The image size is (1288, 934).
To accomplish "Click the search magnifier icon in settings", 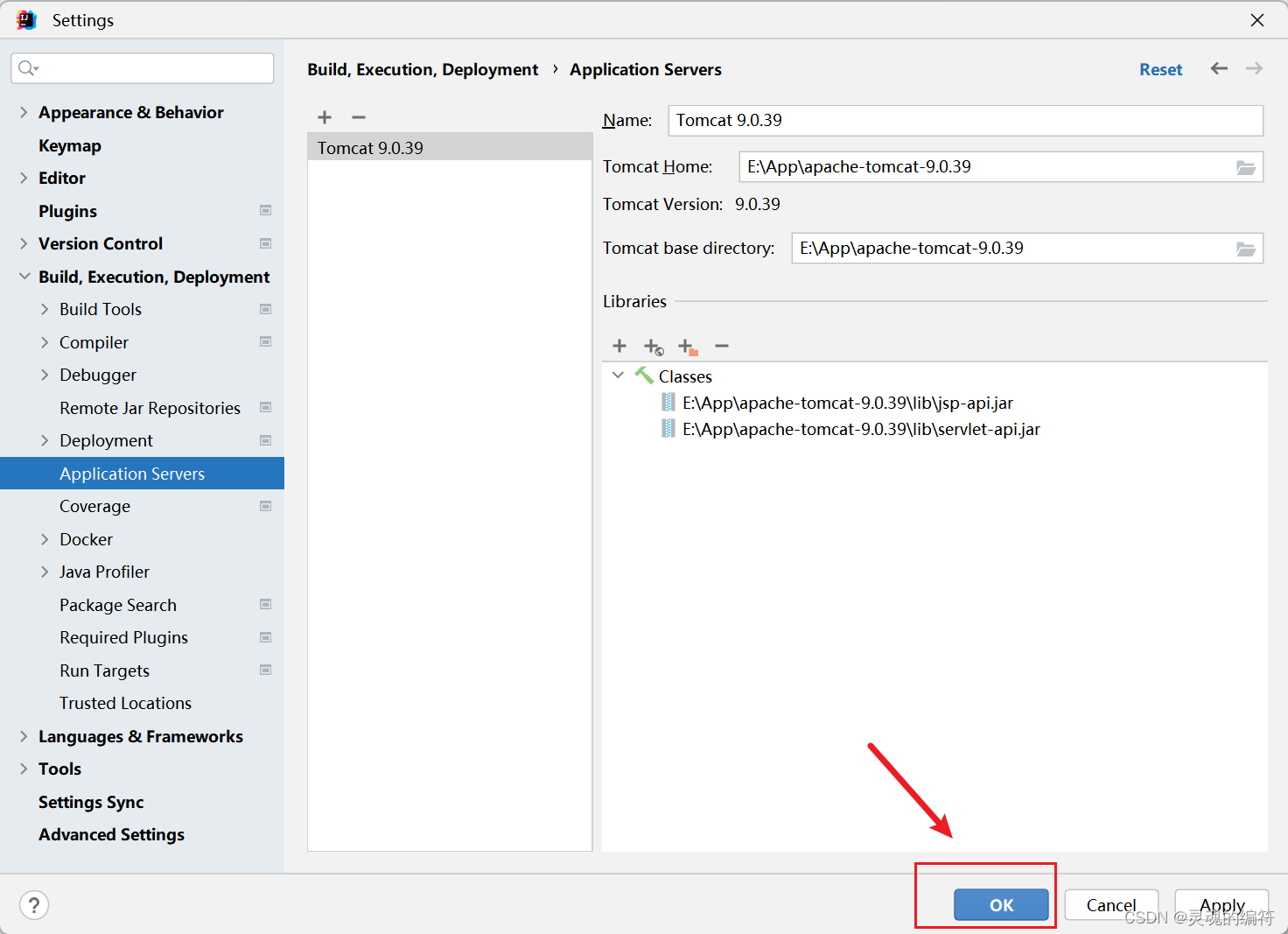I will 28,68.
